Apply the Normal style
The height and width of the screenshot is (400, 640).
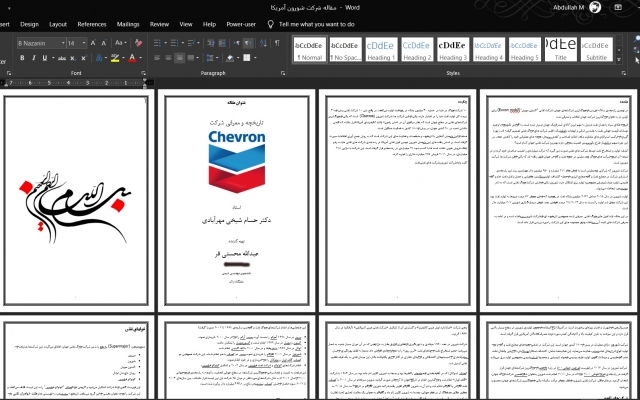coord(310,50)
